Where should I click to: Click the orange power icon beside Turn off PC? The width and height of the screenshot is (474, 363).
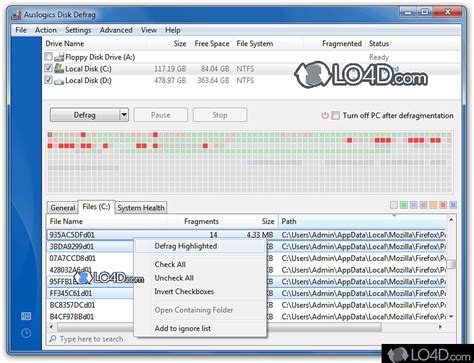coord(325,115)
